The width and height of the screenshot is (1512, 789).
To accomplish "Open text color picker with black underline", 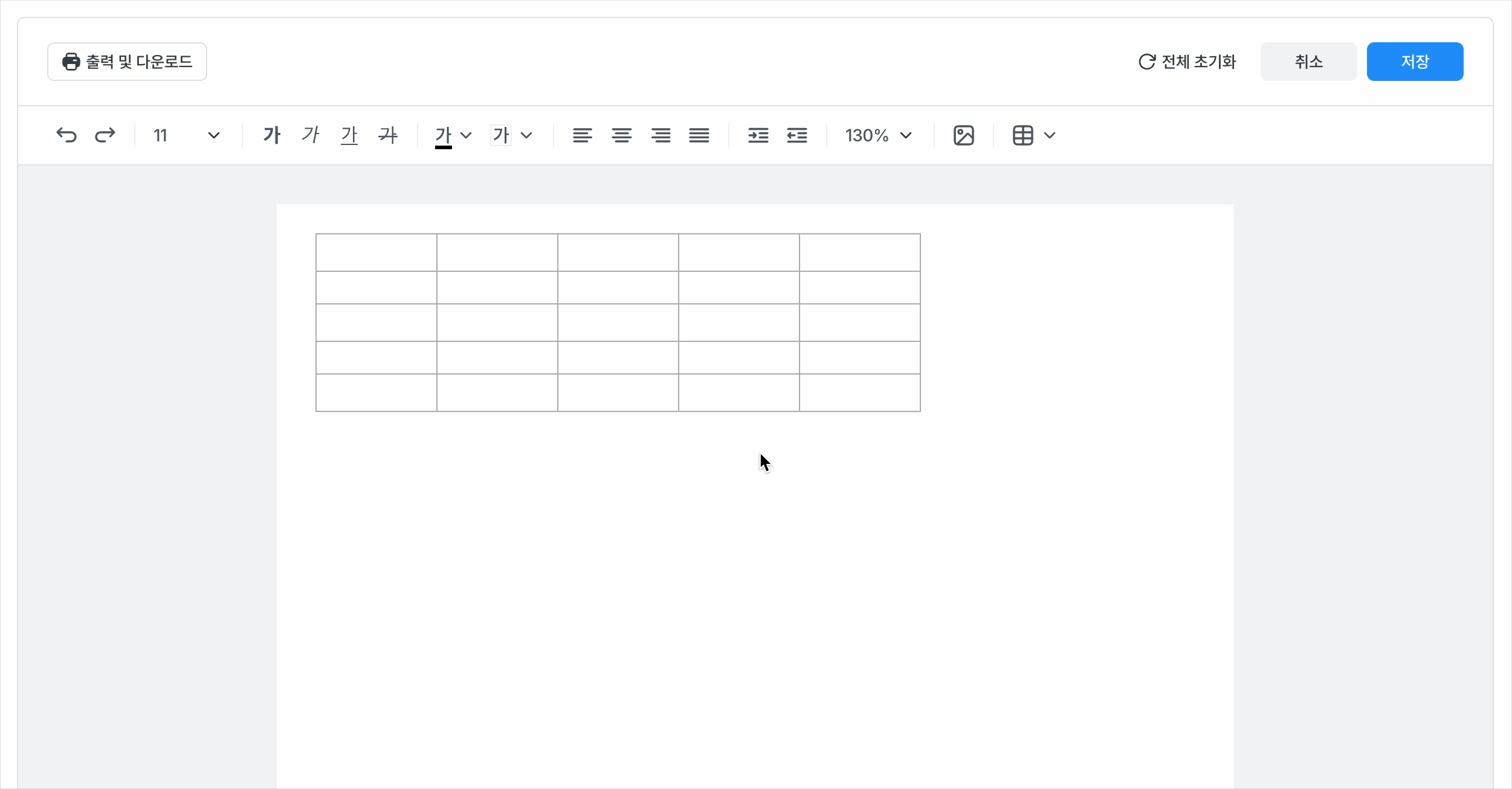I will click(444, 135).
